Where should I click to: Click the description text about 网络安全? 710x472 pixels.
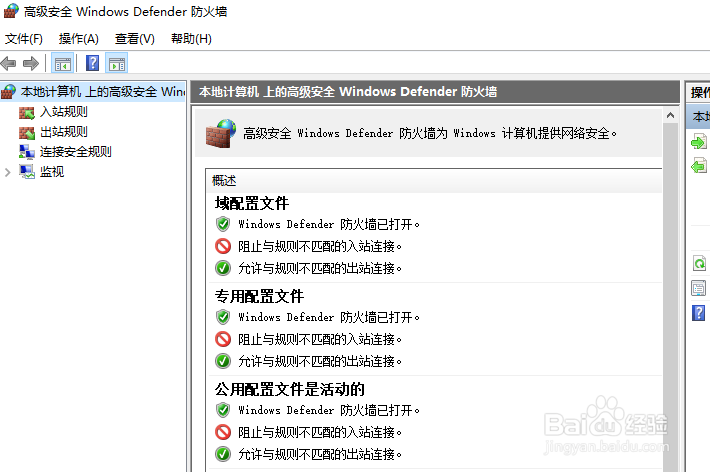(430, 134)
